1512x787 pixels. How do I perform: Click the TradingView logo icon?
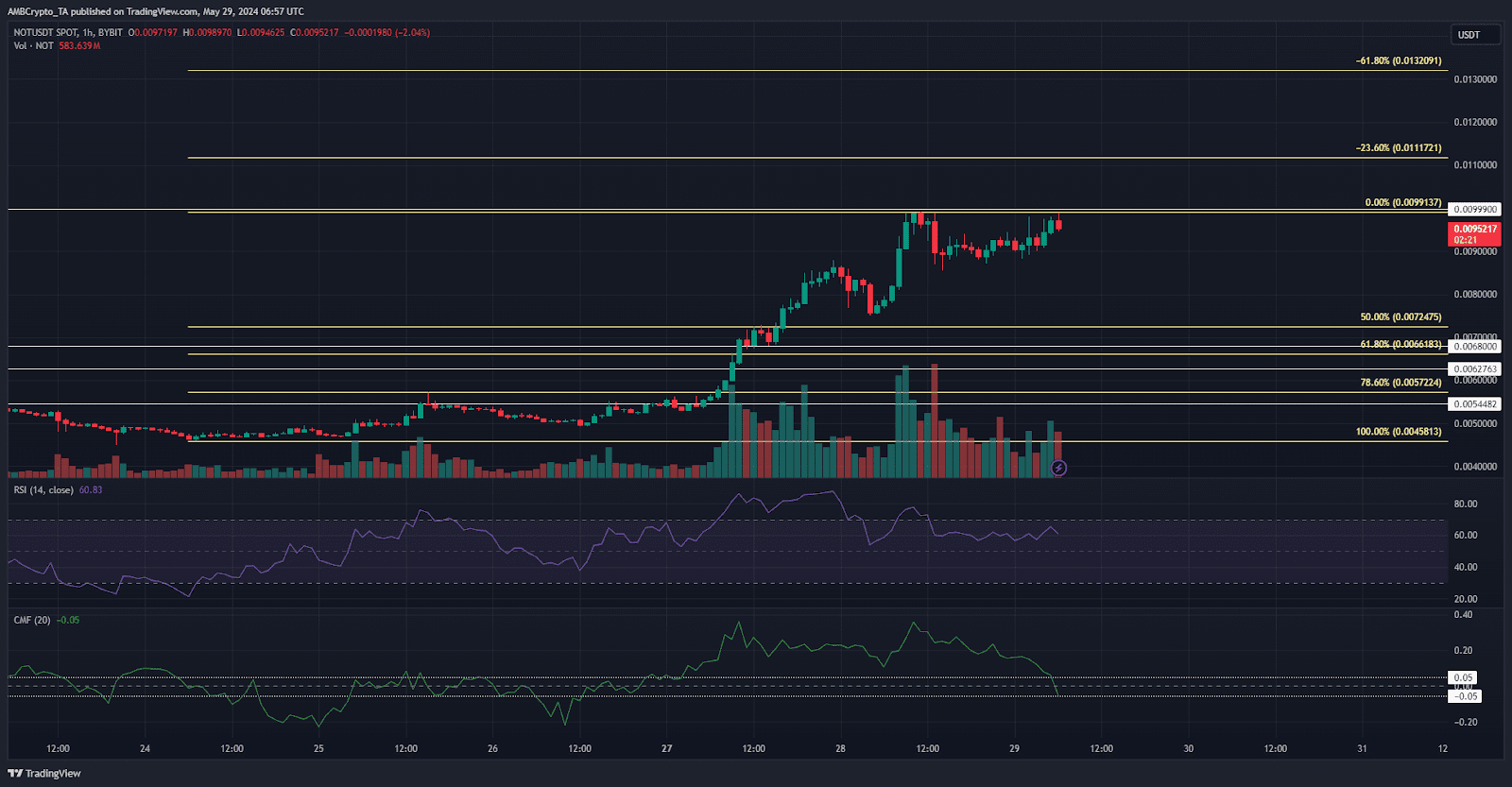click(x=15, y=773)
